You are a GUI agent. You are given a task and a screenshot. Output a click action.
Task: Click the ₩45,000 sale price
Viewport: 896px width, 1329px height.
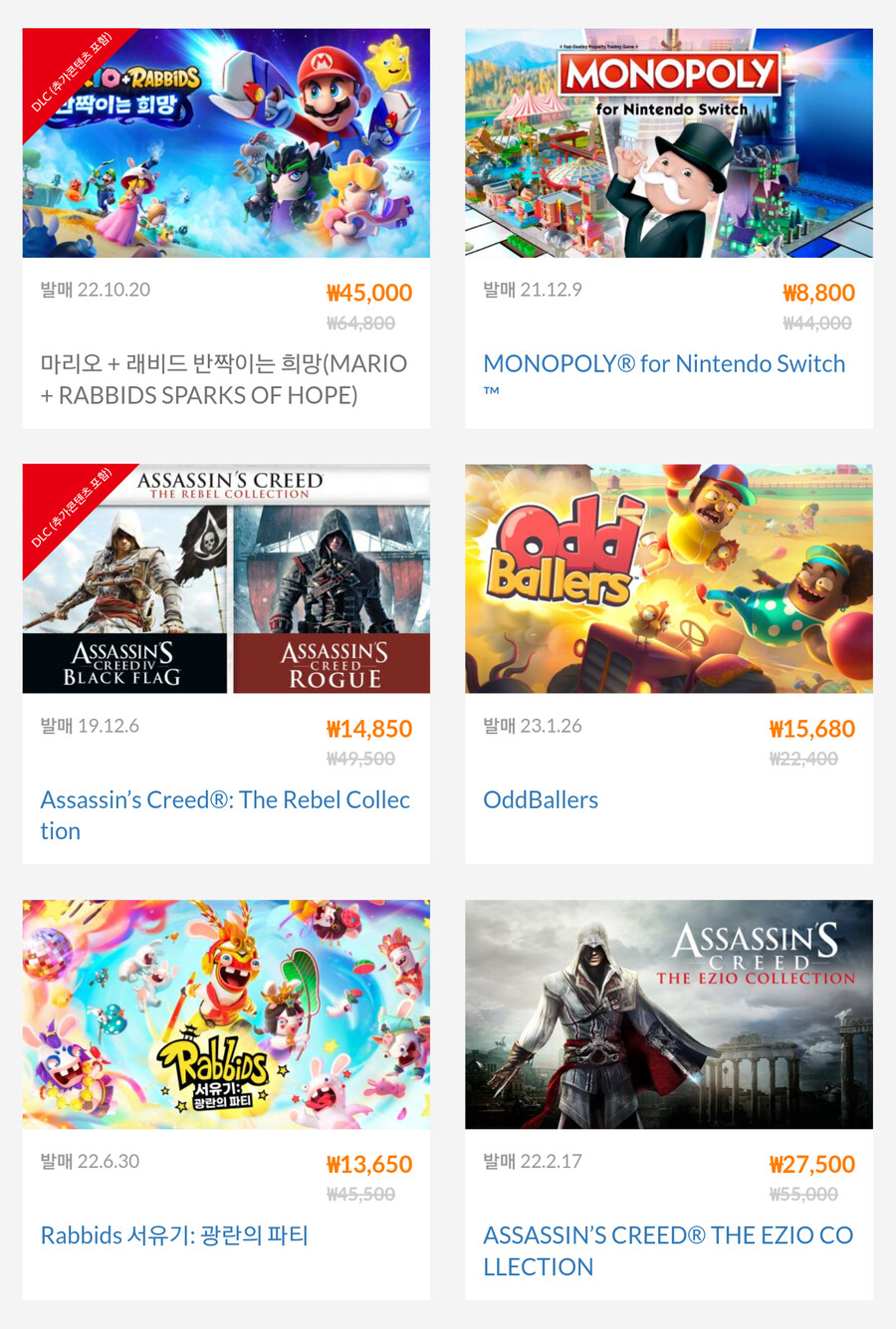[x=369, y=293]
